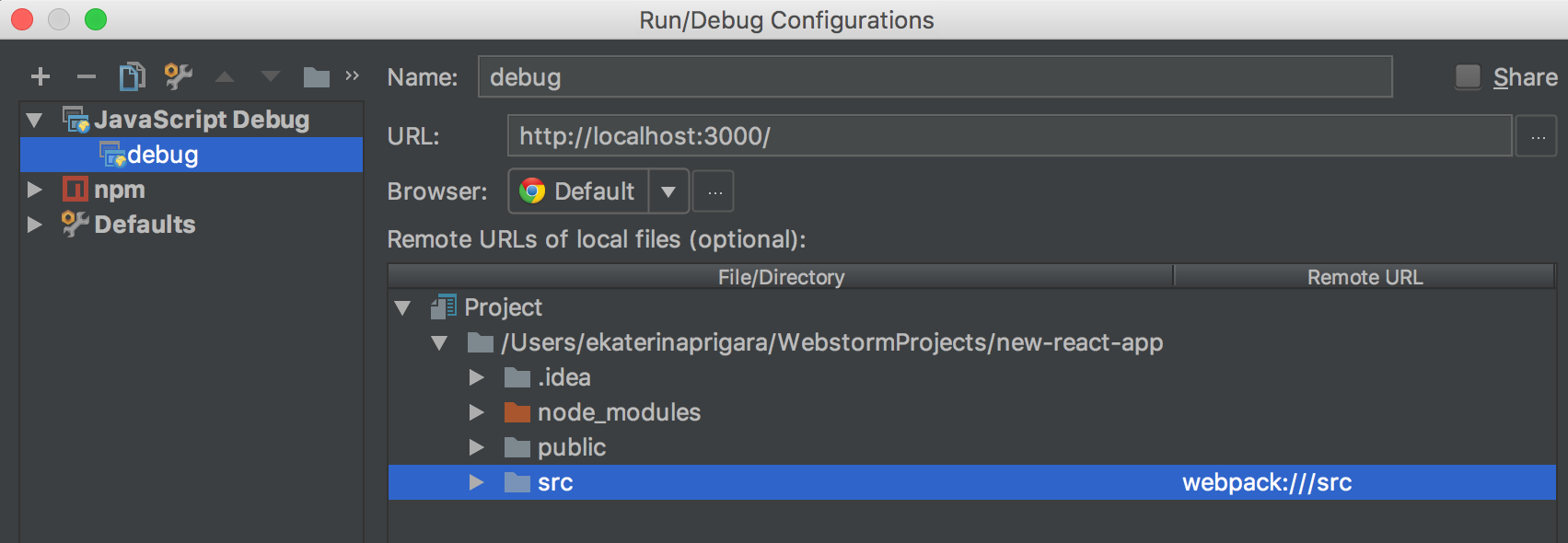Expand the npm configurations group
The width and height of the screenshot is (1568, 543).
[35, 190]
